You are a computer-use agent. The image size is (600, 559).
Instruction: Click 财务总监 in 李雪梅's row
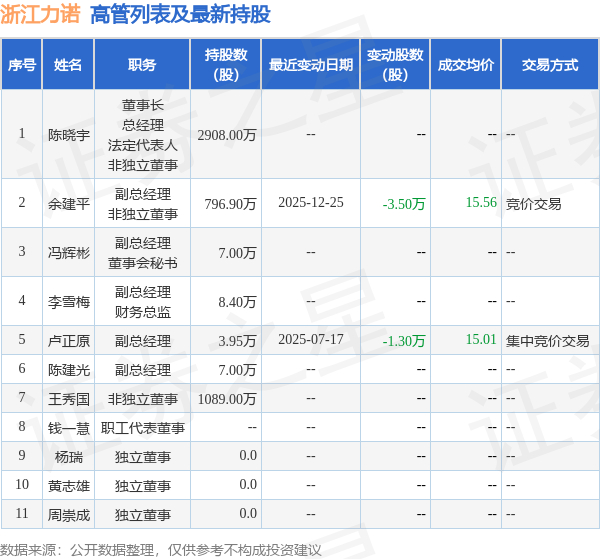click(x=142, y=311)
